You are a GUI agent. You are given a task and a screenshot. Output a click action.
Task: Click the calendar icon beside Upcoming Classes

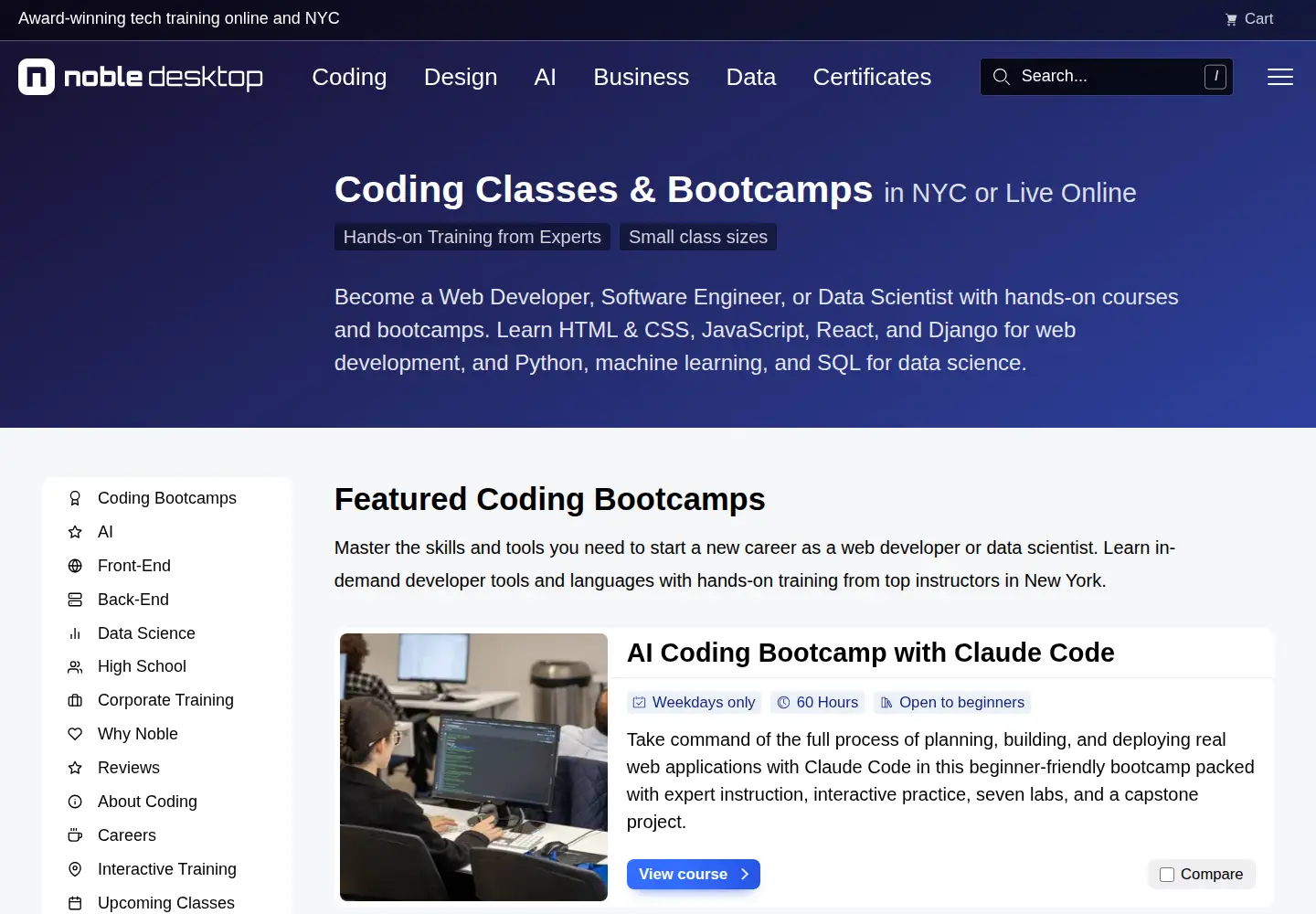75,903
